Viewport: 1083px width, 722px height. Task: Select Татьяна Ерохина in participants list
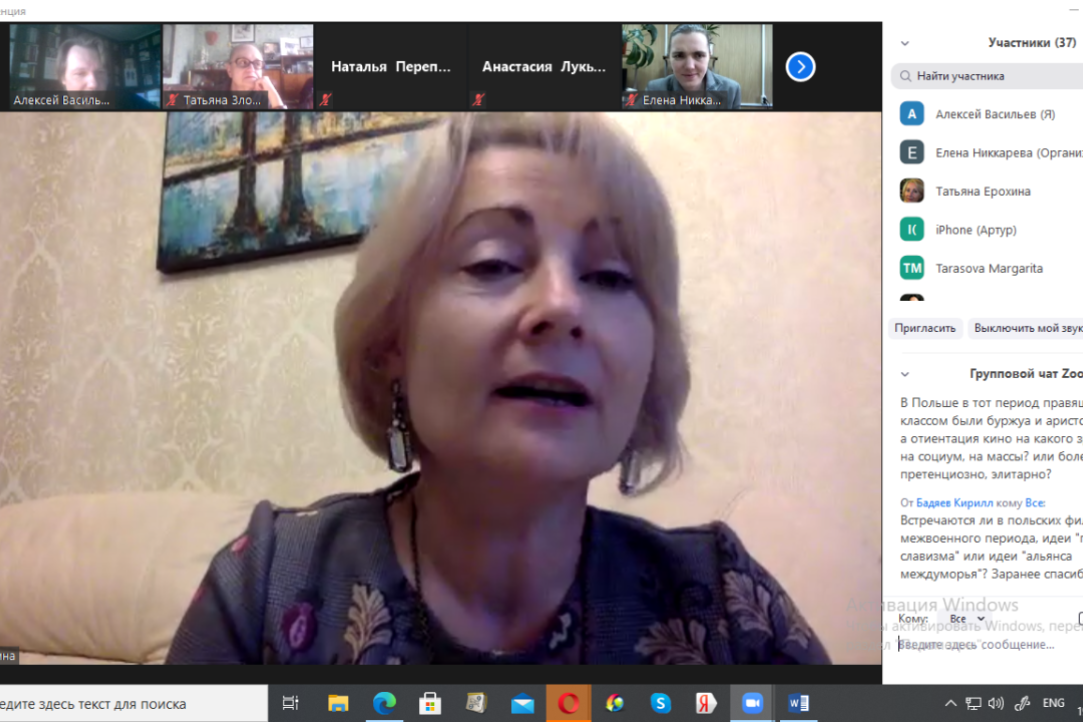click(x=982, y=191)
